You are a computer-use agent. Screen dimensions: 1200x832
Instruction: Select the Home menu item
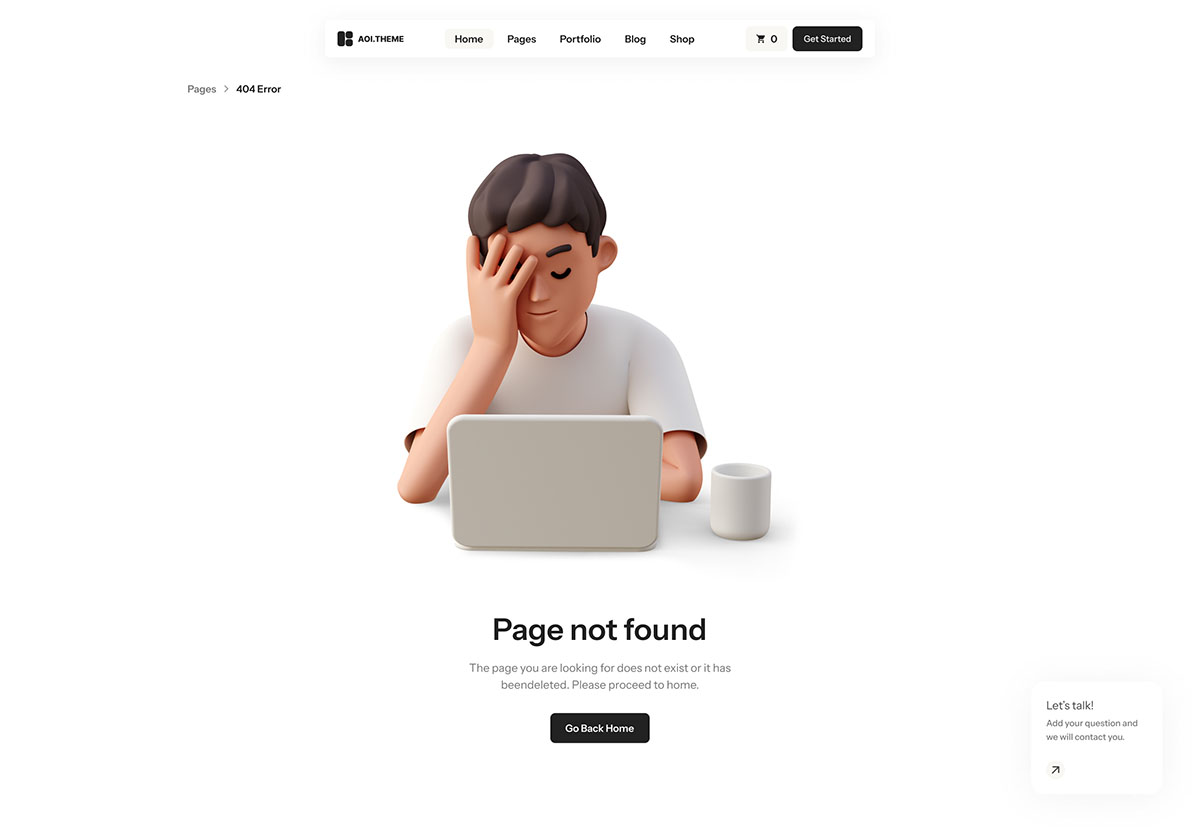469,39
